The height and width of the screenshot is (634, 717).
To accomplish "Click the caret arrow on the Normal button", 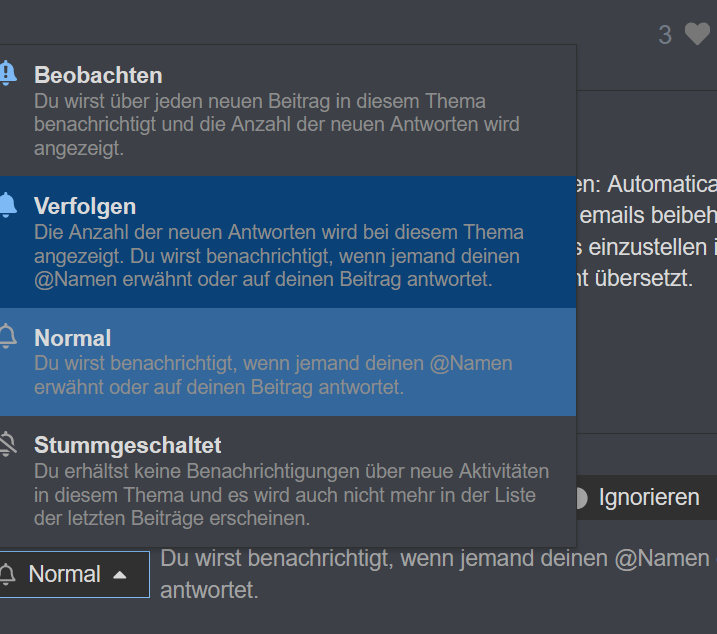I will point(120,575).
